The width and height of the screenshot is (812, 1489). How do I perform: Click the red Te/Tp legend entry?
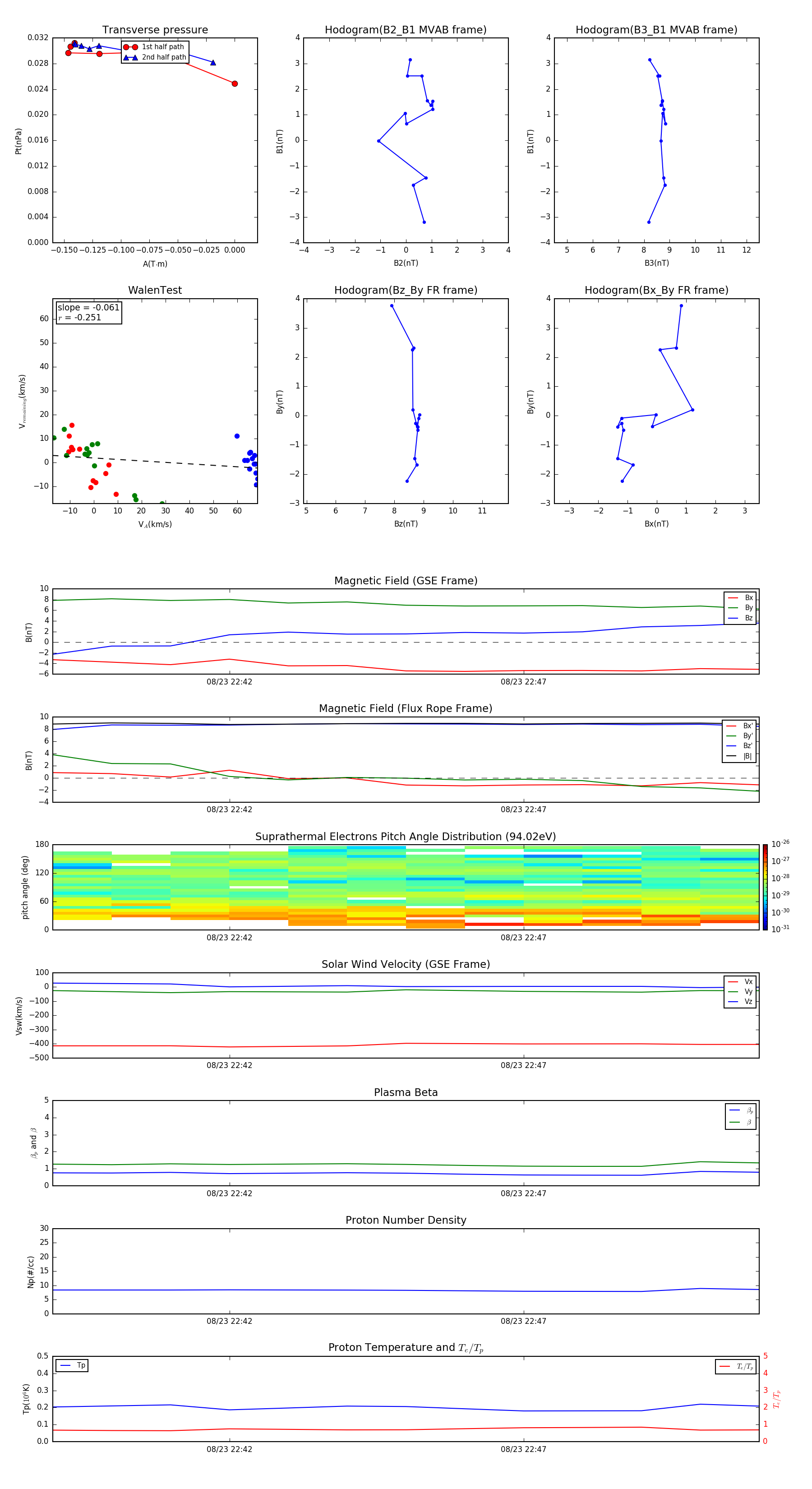(736, 1366)
